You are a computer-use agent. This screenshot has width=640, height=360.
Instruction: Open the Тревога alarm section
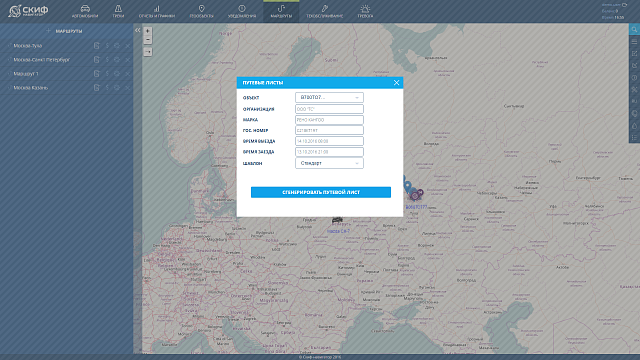(x=365, y=11)
